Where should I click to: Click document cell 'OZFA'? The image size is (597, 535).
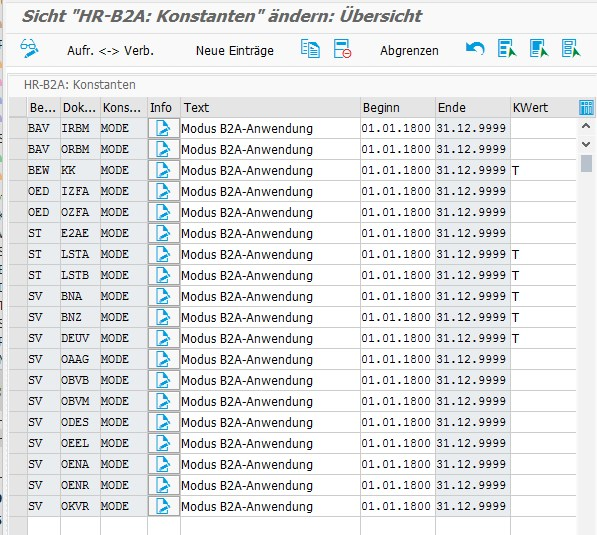pos(80,212)
